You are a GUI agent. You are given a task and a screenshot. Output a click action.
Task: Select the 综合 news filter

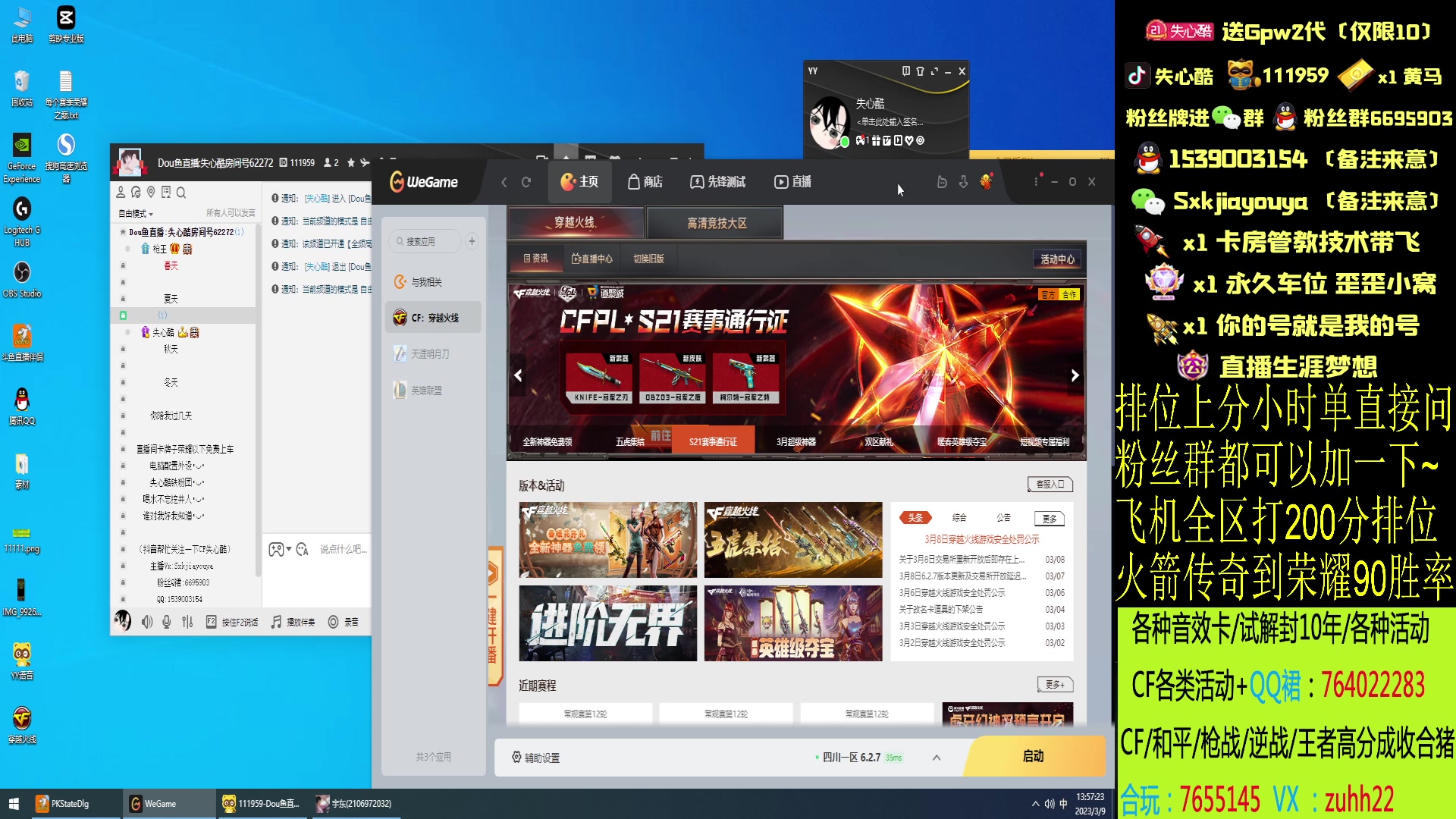959,518
